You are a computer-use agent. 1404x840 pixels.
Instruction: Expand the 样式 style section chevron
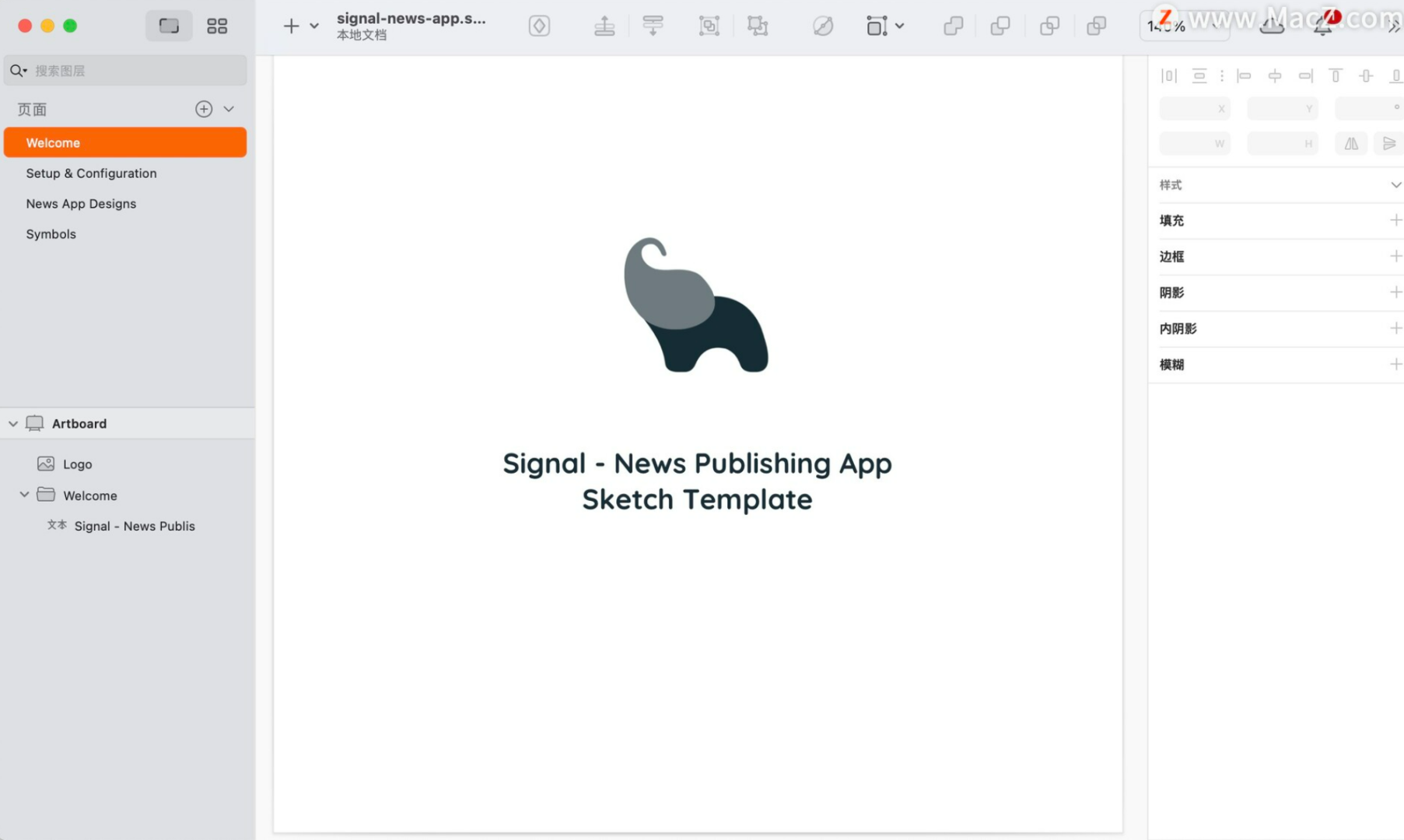pyautogui.click(x=1395, y=185)
